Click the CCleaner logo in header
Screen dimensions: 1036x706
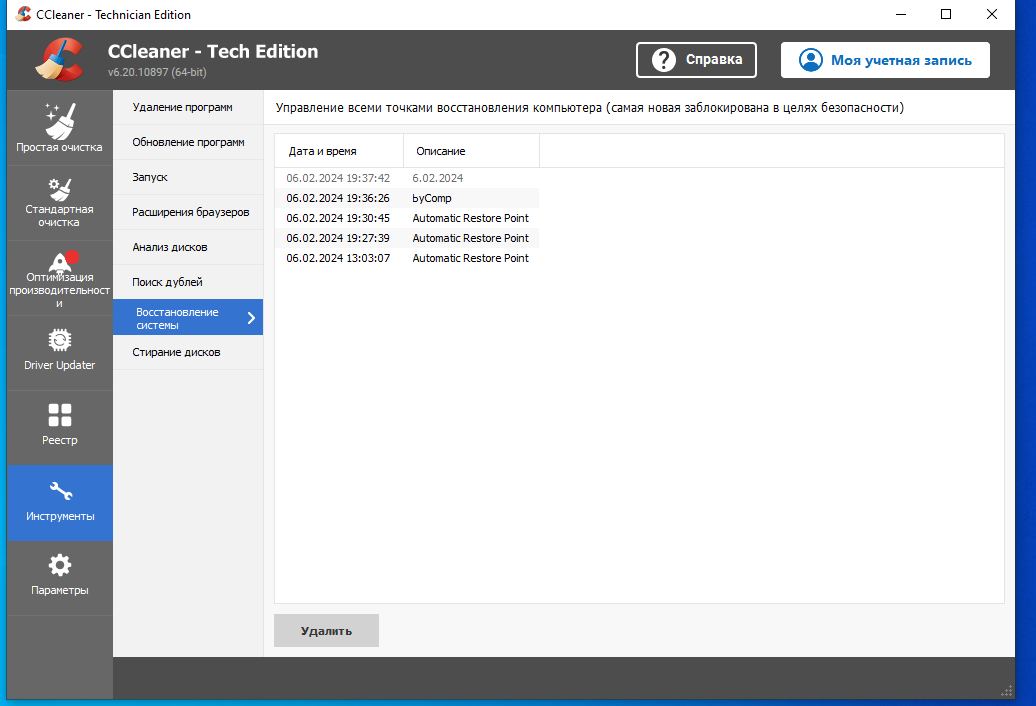tap(59, 59)
